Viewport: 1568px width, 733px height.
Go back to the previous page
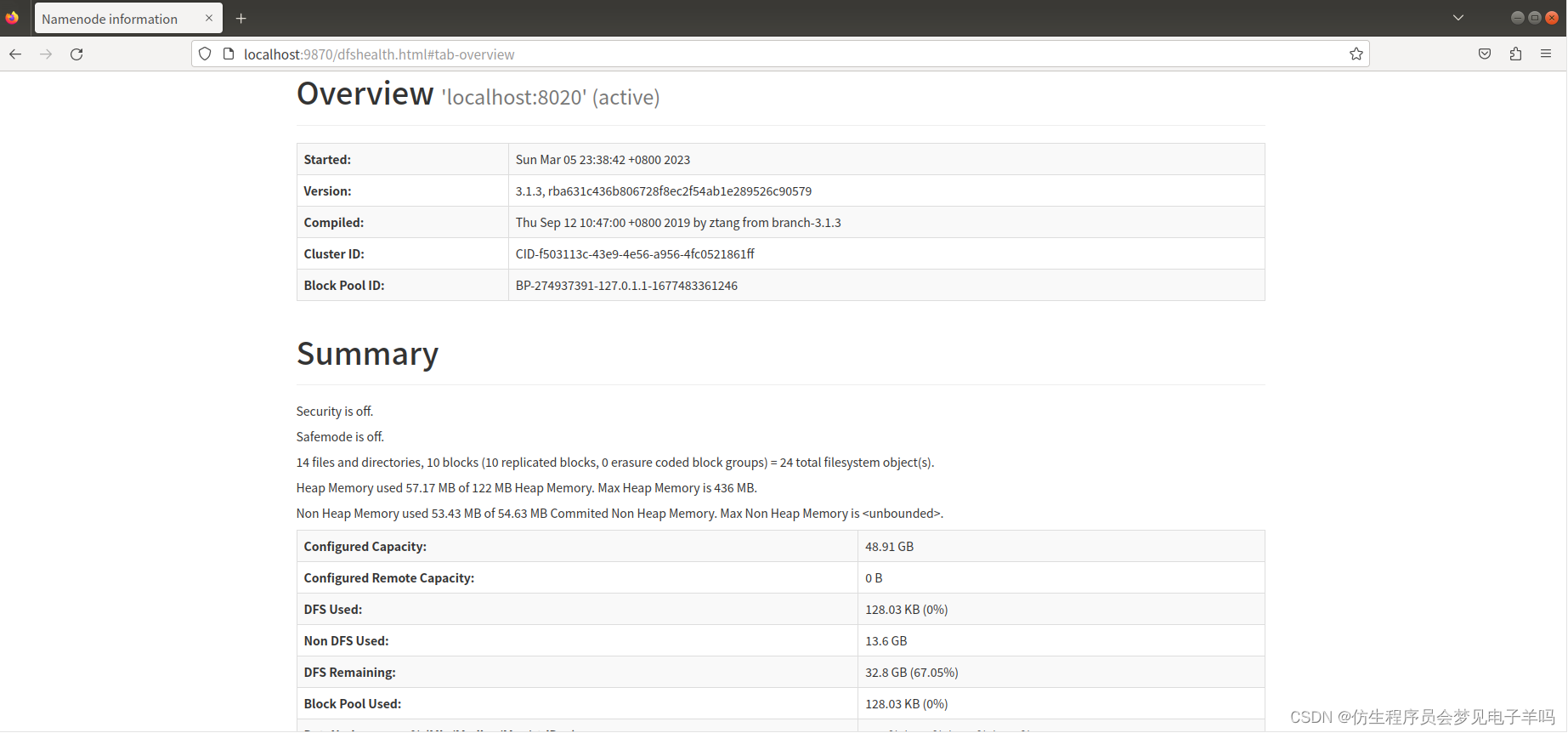(x=15, y=54)
